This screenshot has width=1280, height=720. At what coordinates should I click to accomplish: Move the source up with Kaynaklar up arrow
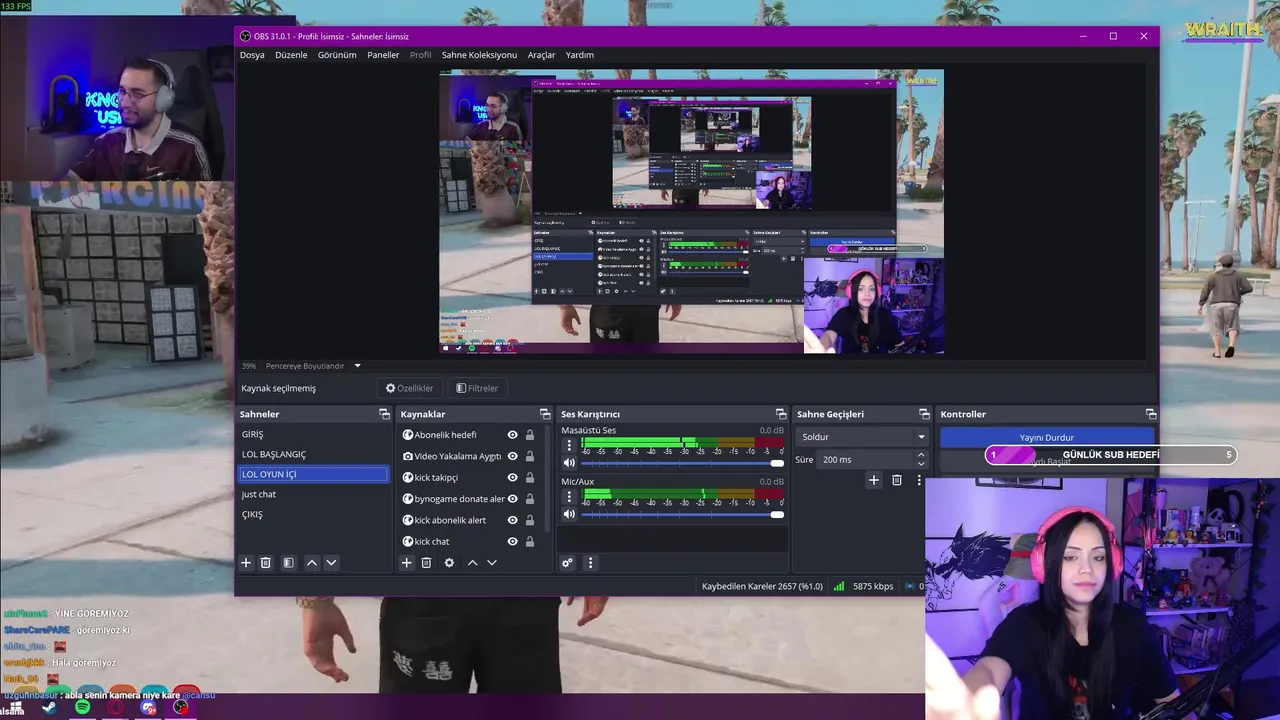click(x=473, y=563)
